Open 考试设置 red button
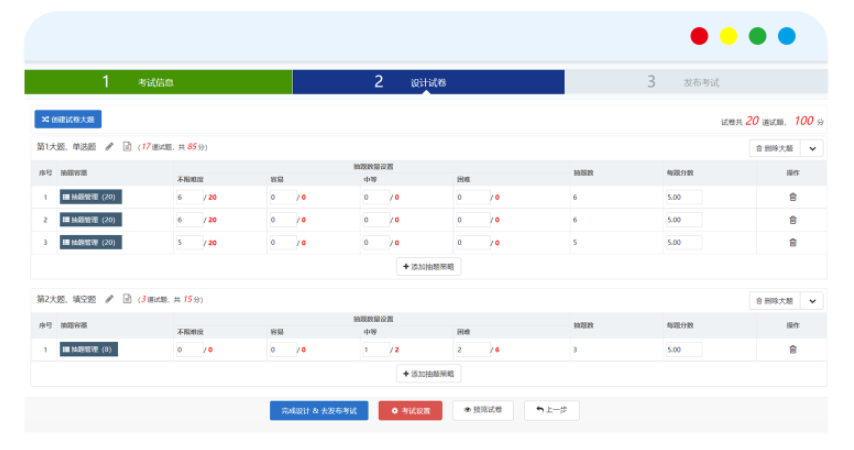 (410, 411)
